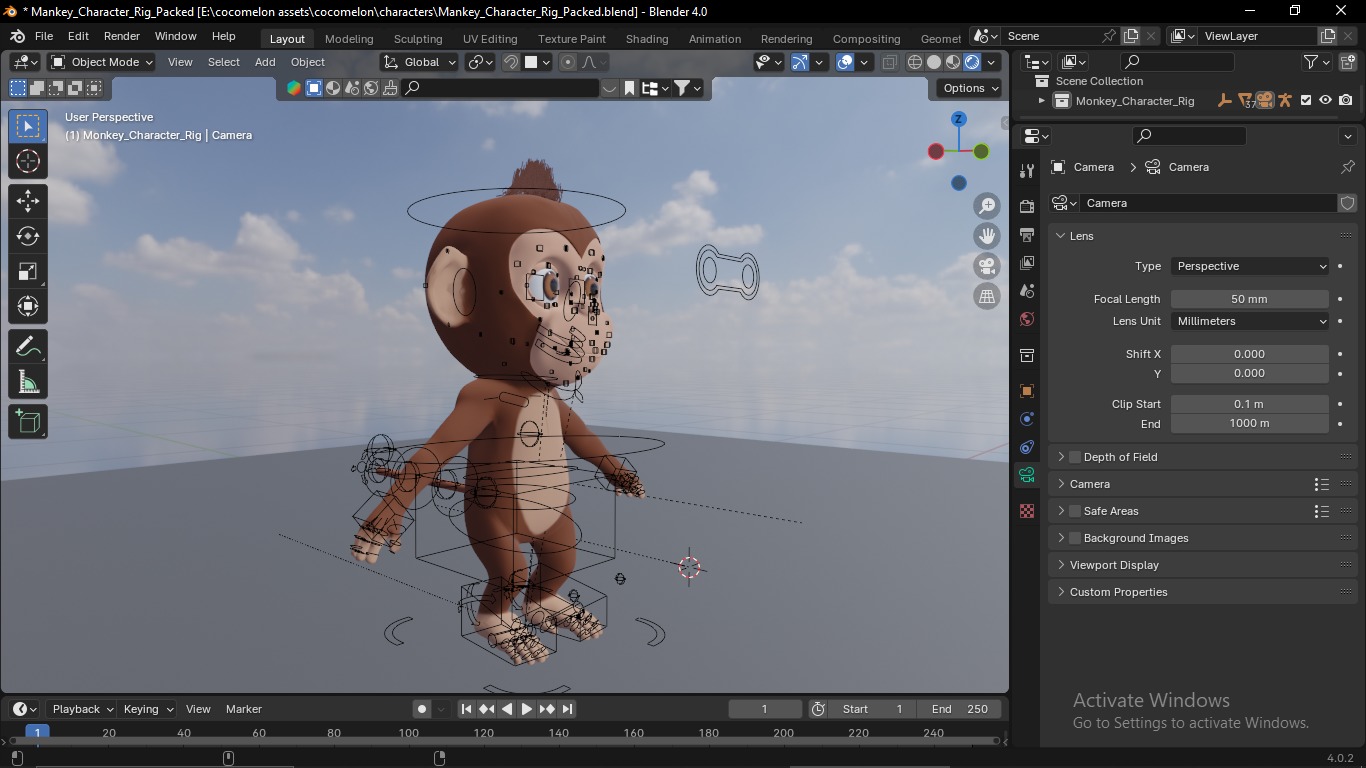The height and width of the screenshot is (768, 1366).
Task: Open the Object Mode dropdown
Action: 102,62
